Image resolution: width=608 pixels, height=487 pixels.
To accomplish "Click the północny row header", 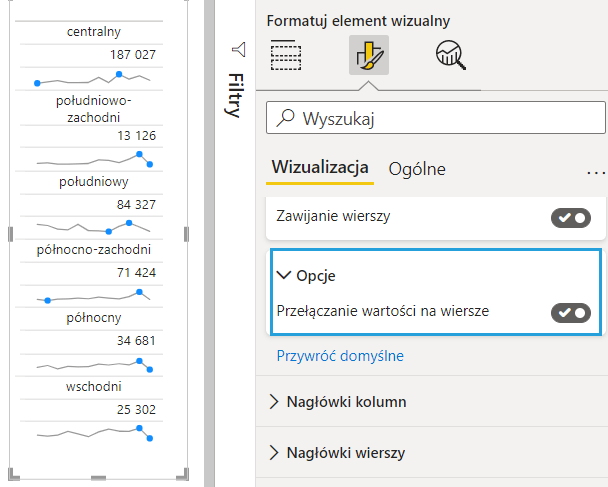I will [94, 317].
